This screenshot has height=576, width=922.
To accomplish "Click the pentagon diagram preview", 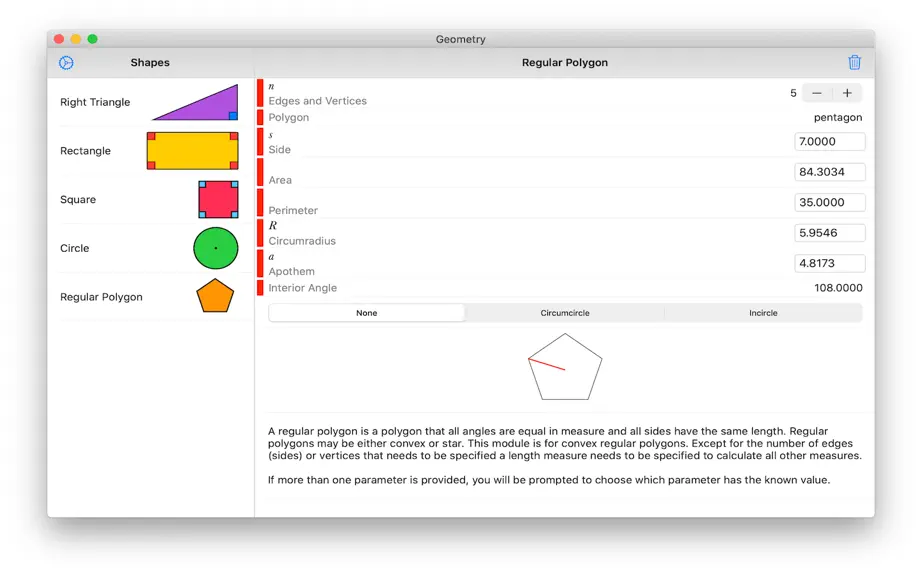I will pyautogui.click(x=565, y=367).
